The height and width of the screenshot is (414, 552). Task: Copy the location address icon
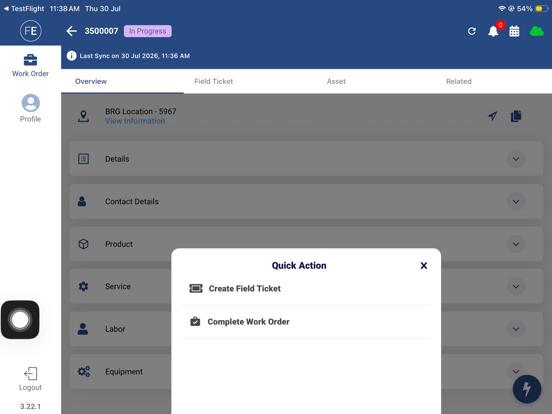point(516,116)
